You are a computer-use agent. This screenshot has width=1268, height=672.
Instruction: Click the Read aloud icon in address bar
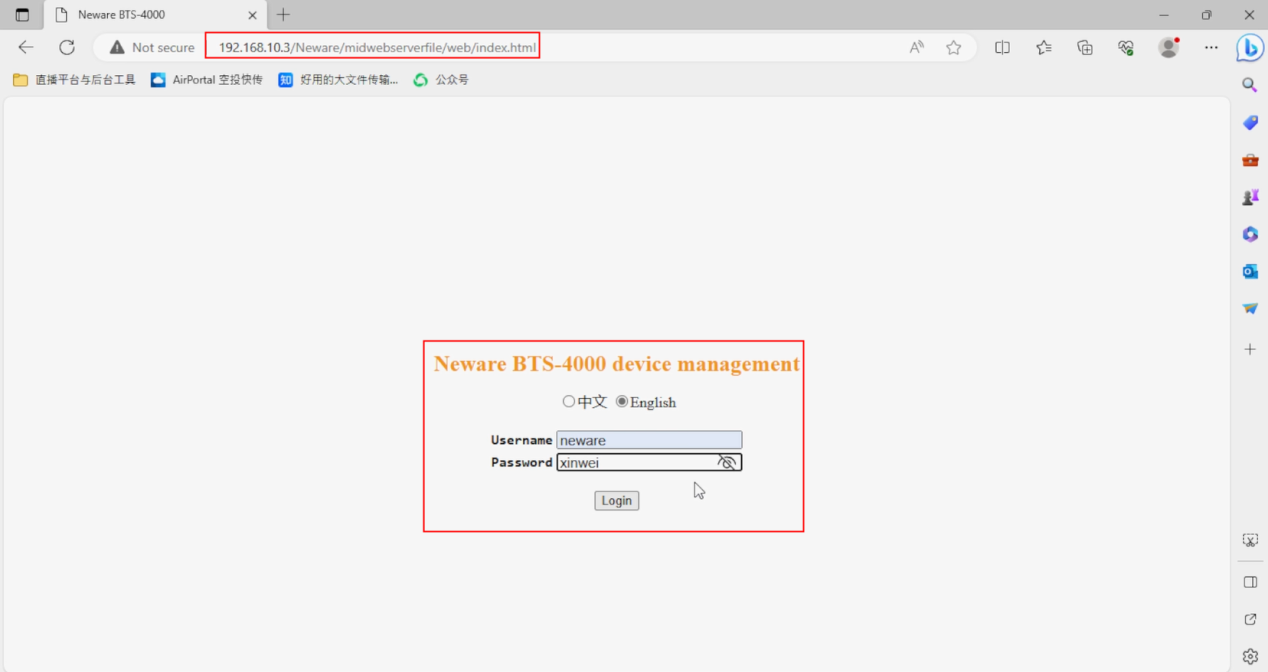[x=916, y=47]
